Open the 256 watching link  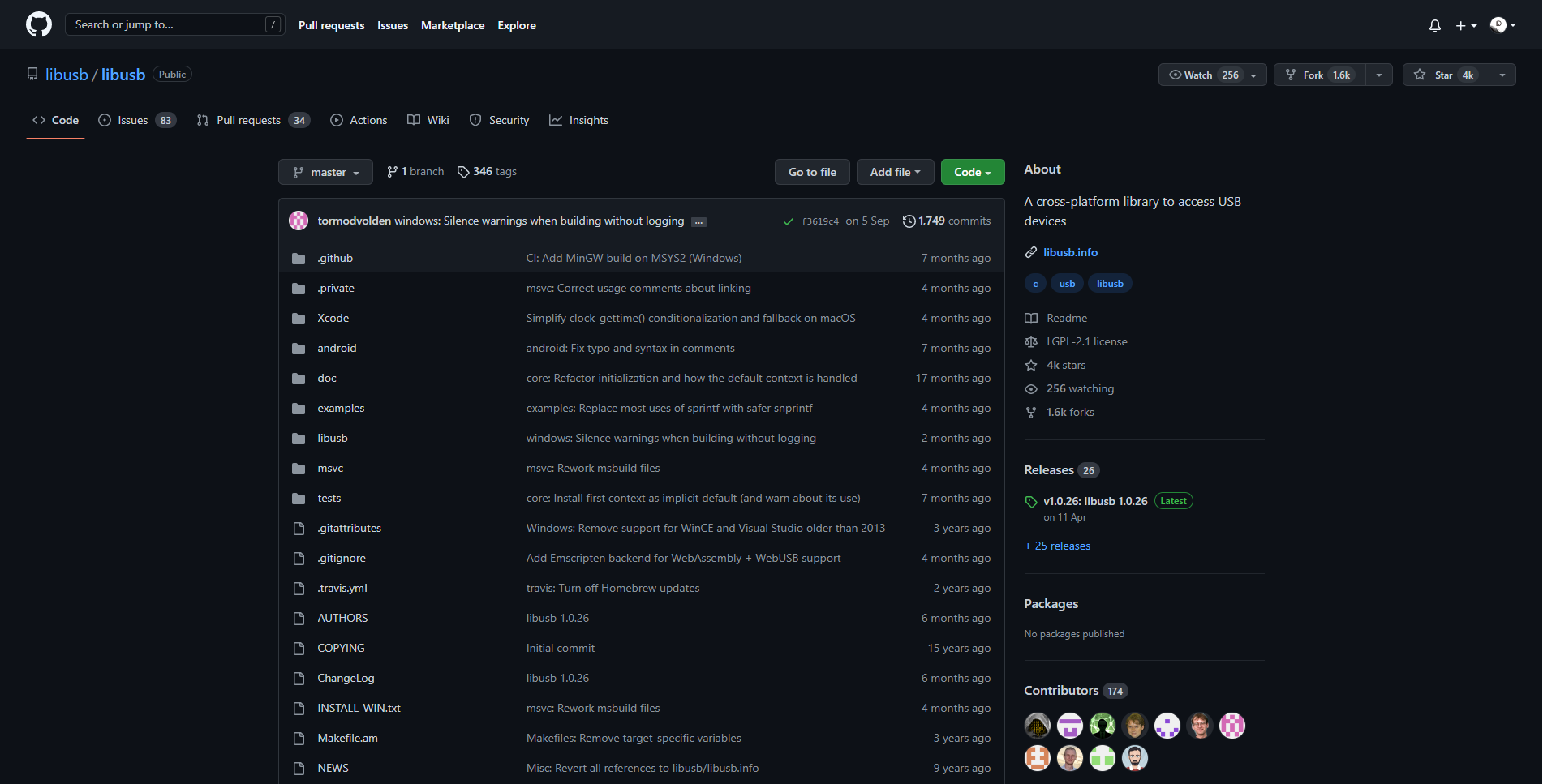coord(1069,389)
